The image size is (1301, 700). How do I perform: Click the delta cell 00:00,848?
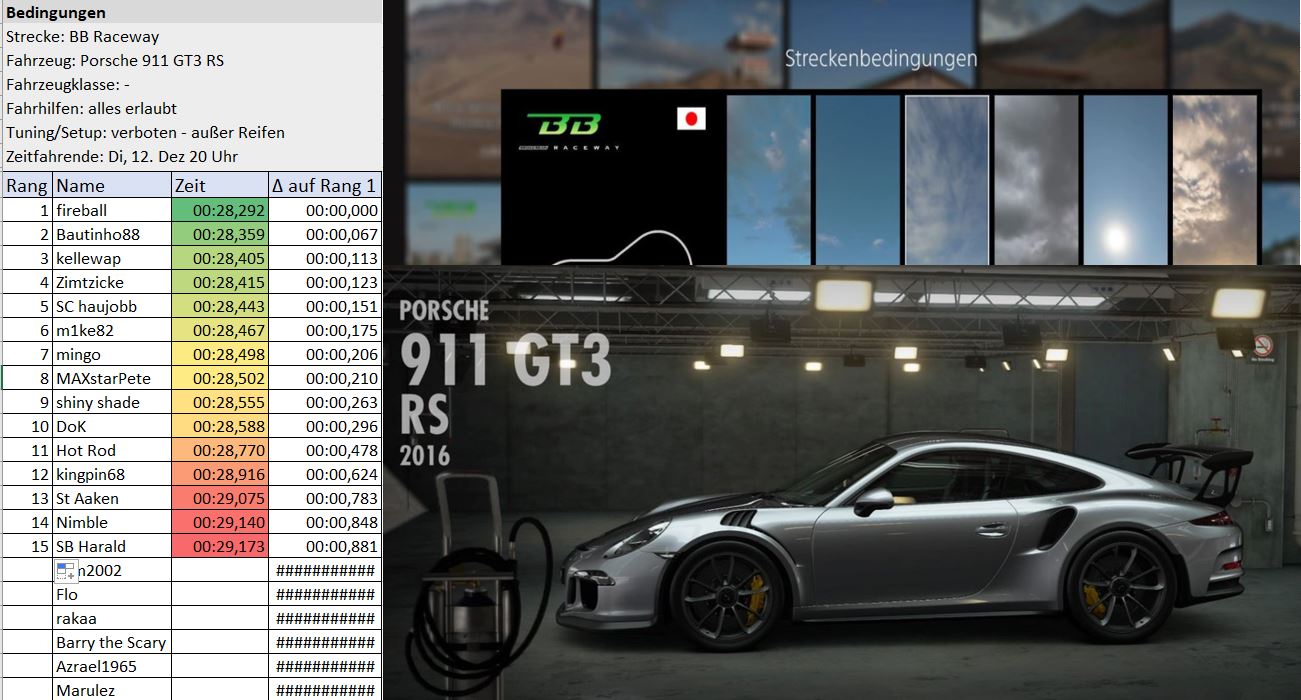pyautogui.click(x=325, y=522)
